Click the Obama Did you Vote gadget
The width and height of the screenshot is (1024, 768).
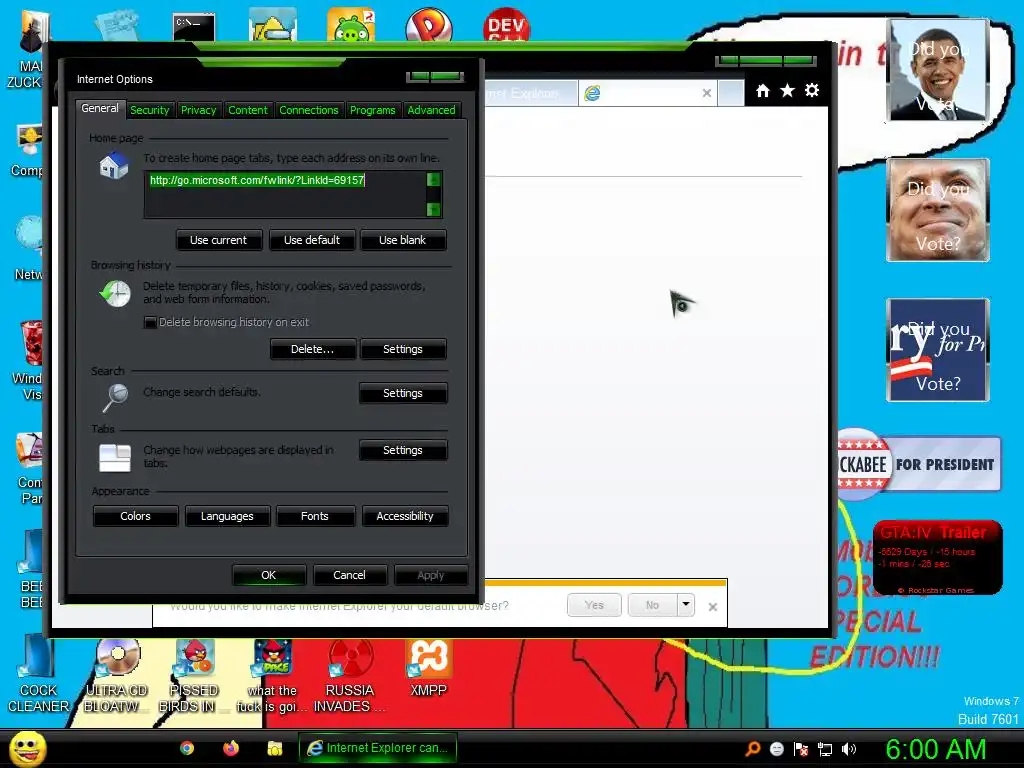point(938,70)
